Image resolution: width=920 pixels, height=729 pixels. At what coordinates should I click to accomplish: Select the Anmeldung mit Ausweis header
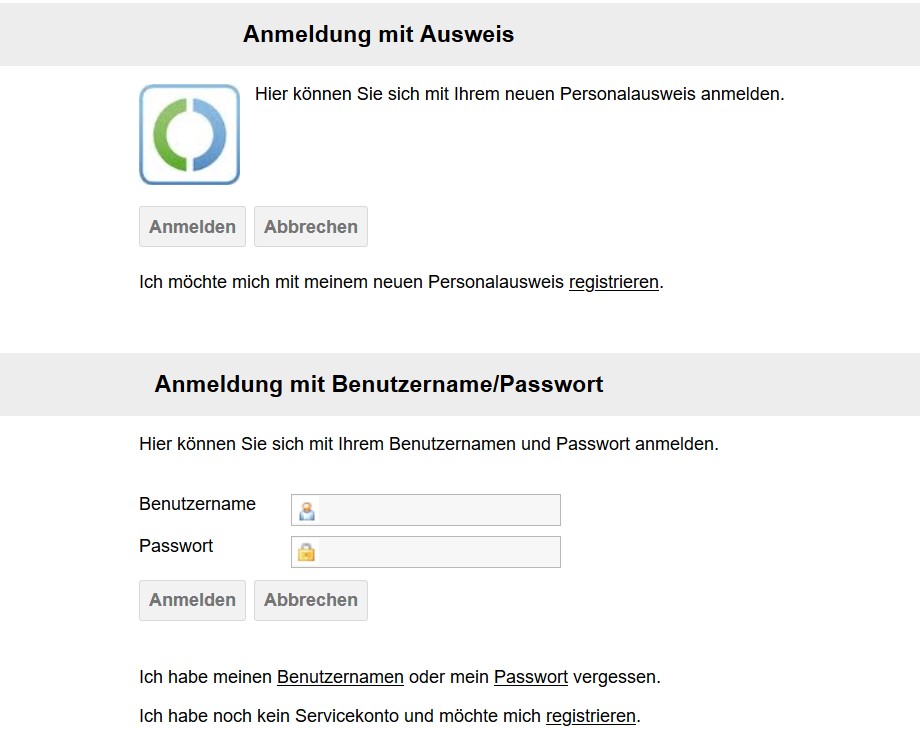[377, 33]
